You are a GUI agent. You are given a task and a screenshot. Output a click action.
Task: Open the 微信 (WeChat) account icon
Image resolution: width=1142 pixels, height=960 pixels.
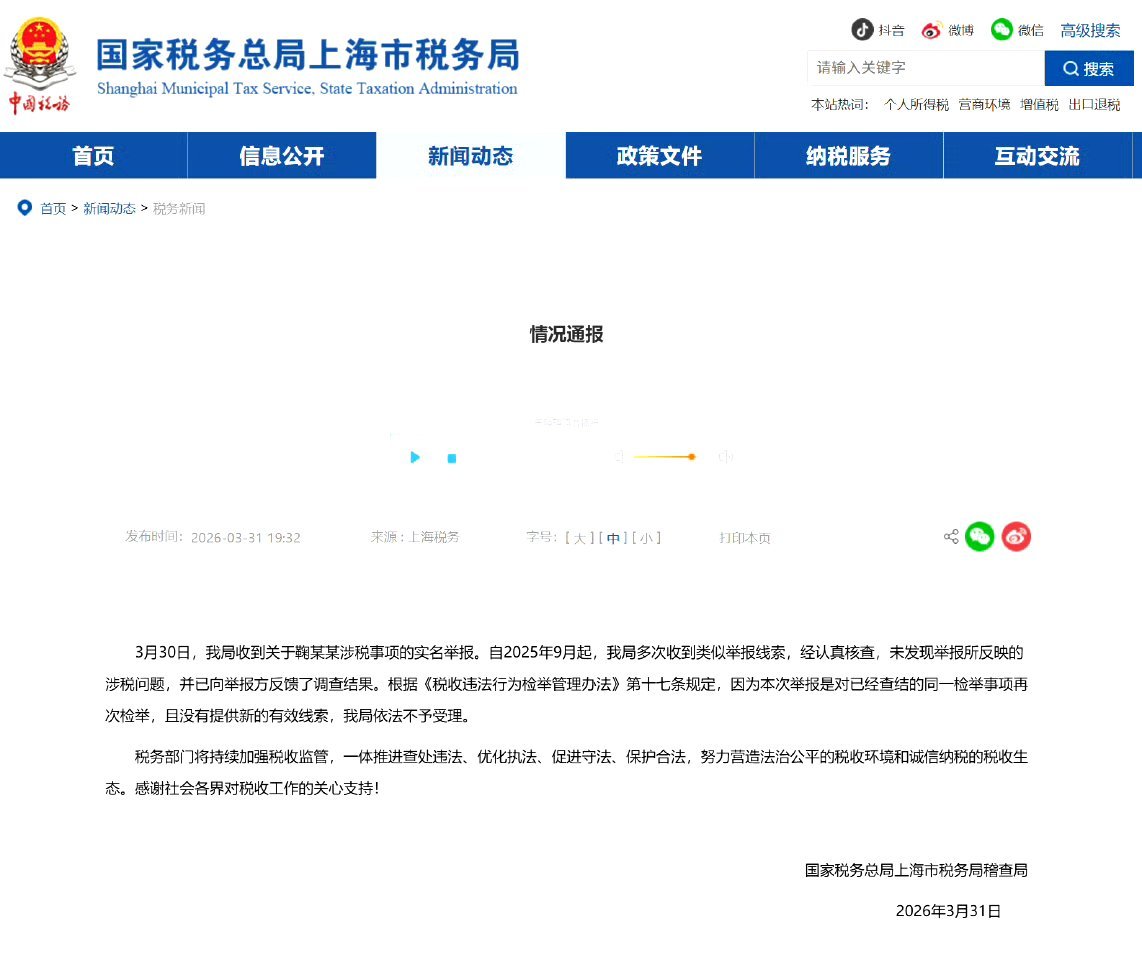[1001, 30]
